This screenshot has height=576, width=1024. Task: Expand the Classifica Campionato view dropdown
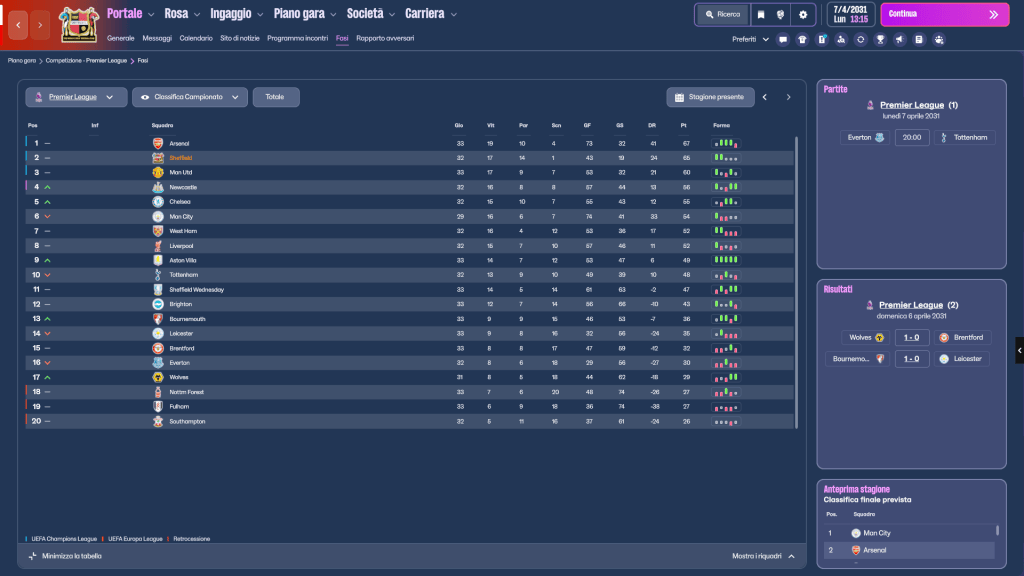click(189, 97)
